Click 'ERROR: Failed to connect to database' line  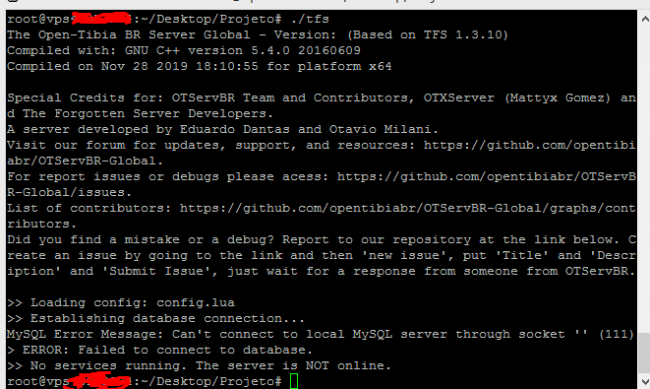click(160, 350)
